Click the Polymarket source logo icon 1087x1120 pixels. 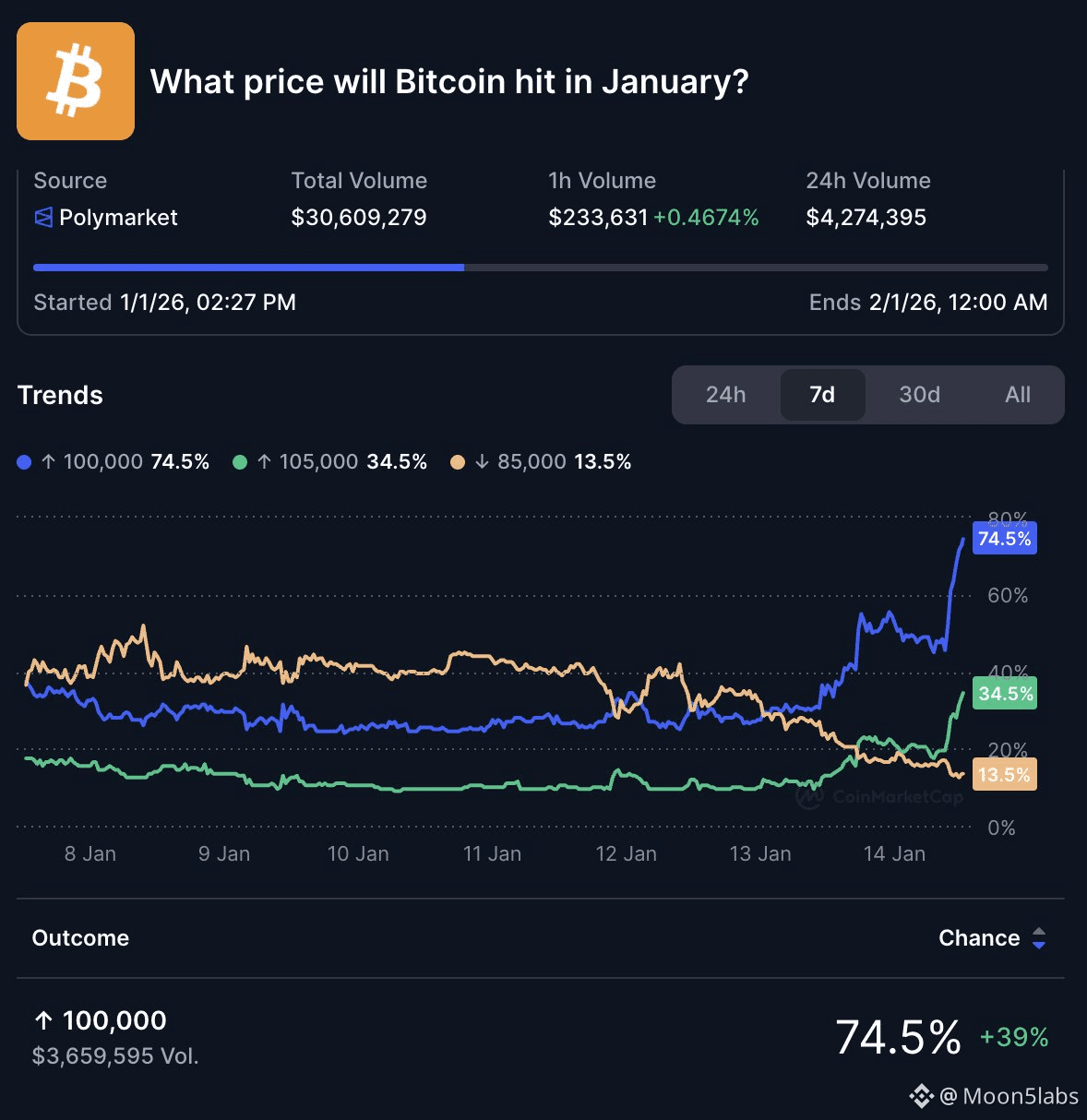tap(43, 218)
